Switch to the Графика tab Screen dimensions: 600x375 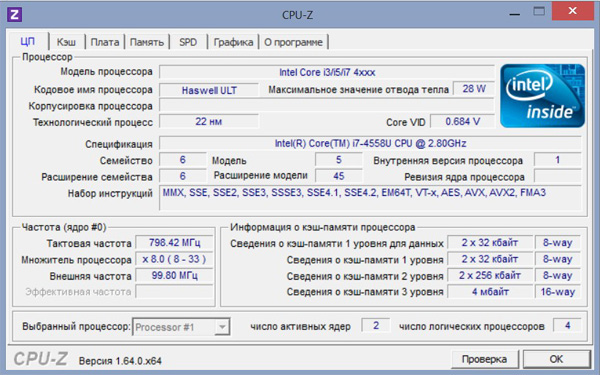click(233, 42)
